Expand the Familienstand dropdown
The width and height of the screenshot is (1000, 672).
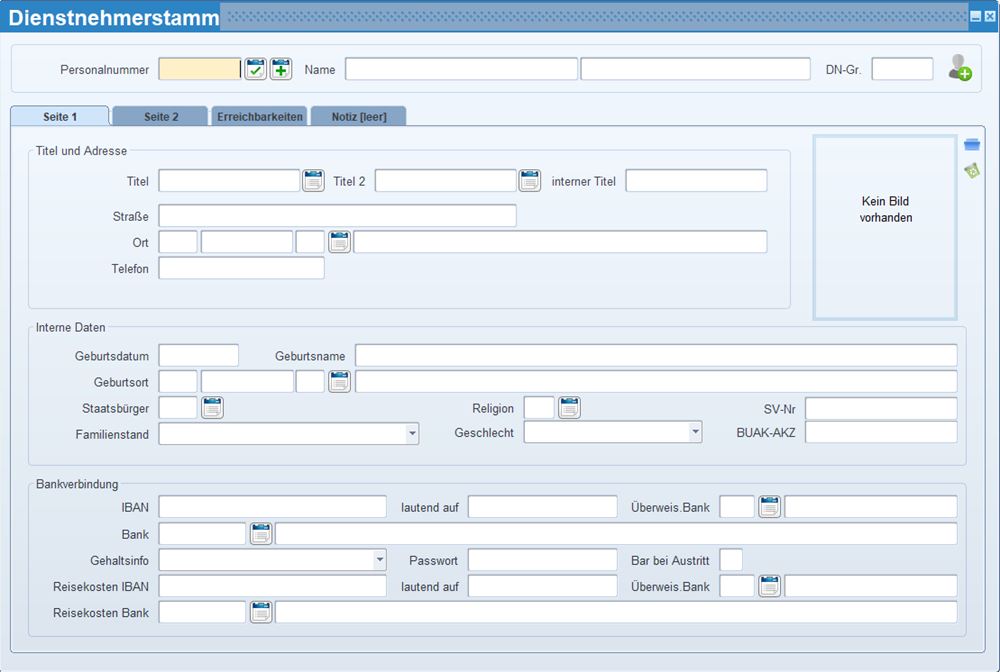tap(413, 434)
